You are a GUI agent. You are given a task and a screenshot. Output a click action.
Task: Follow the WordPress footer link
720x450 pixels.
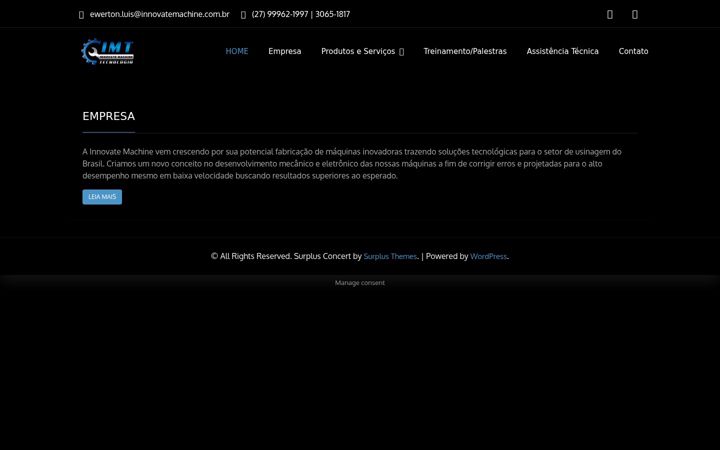pos(489,256)
